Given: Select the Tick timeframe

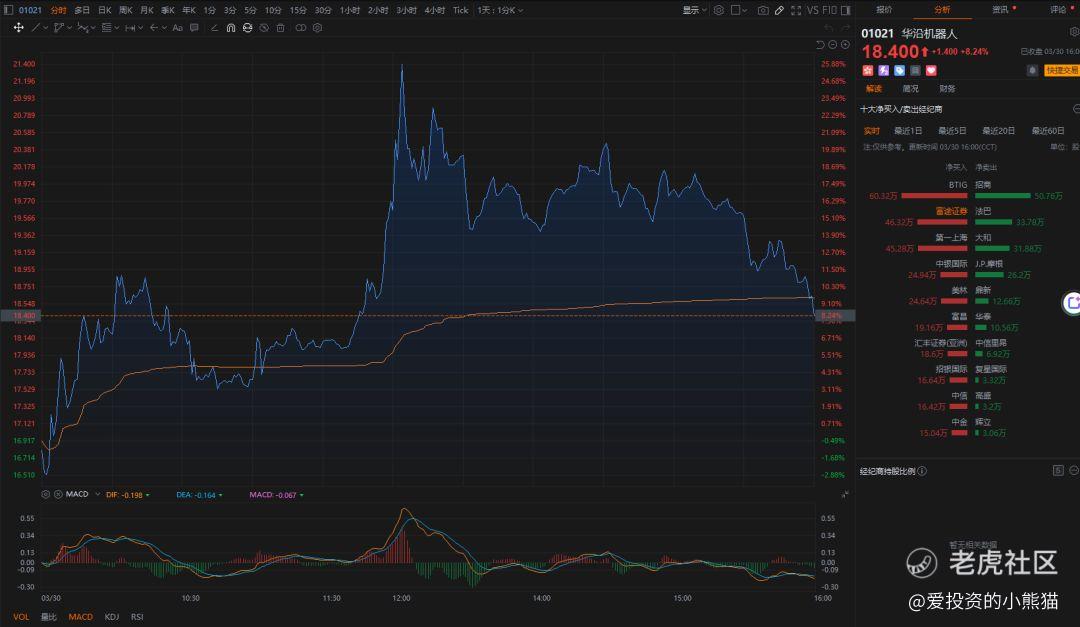Looking at the screenshot, I should point(461,10).
